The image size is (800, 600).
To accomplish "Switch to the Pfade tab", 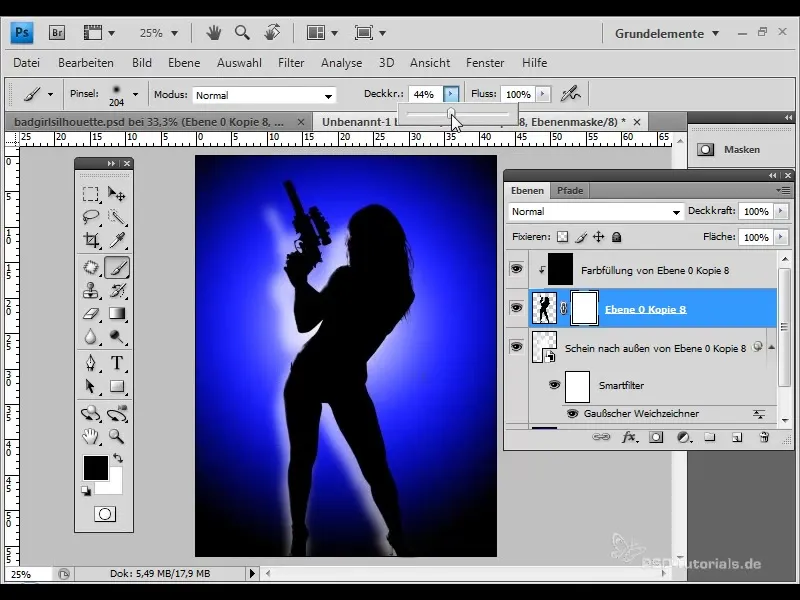I will coord(570,190).
